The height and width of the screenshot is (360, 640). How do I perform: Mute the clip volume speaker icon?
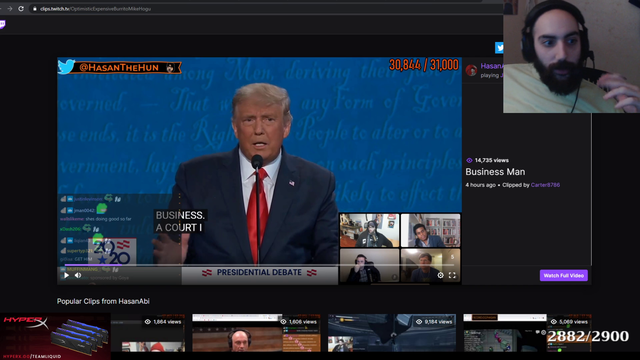[x=78, y=276]
